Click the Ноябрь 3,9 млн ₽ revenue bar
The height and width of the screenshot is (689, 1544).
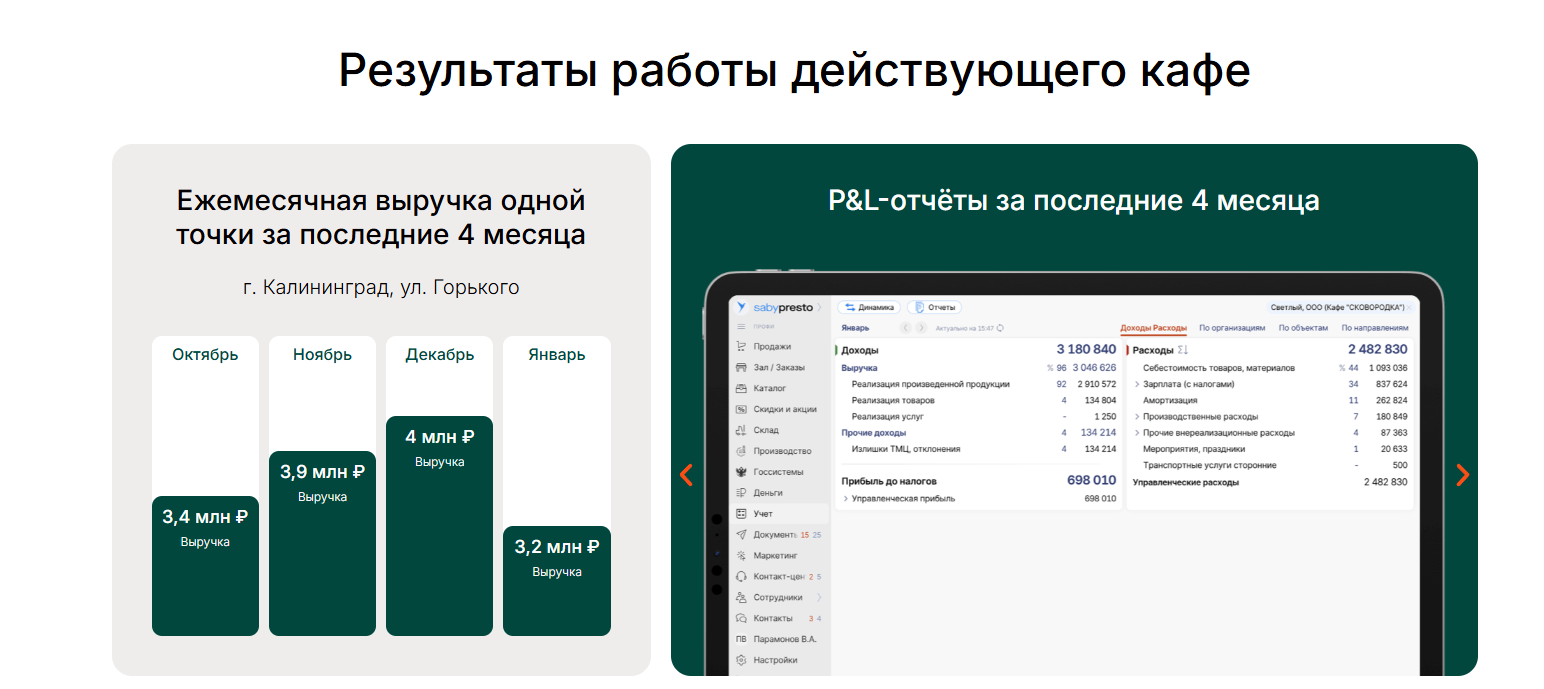point(322,543)
